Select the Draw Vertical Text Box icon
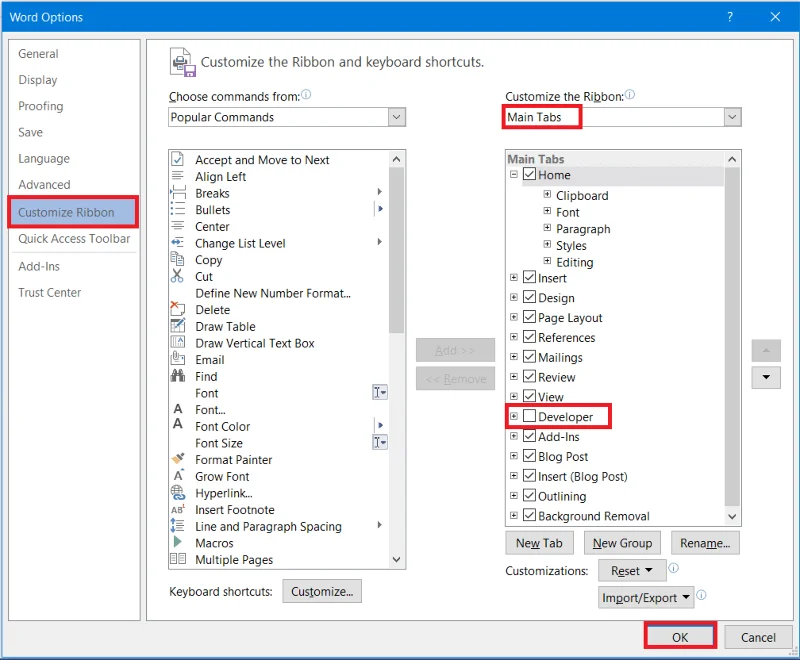Screen dimensions: 800x660 click(x=178, y=342)
